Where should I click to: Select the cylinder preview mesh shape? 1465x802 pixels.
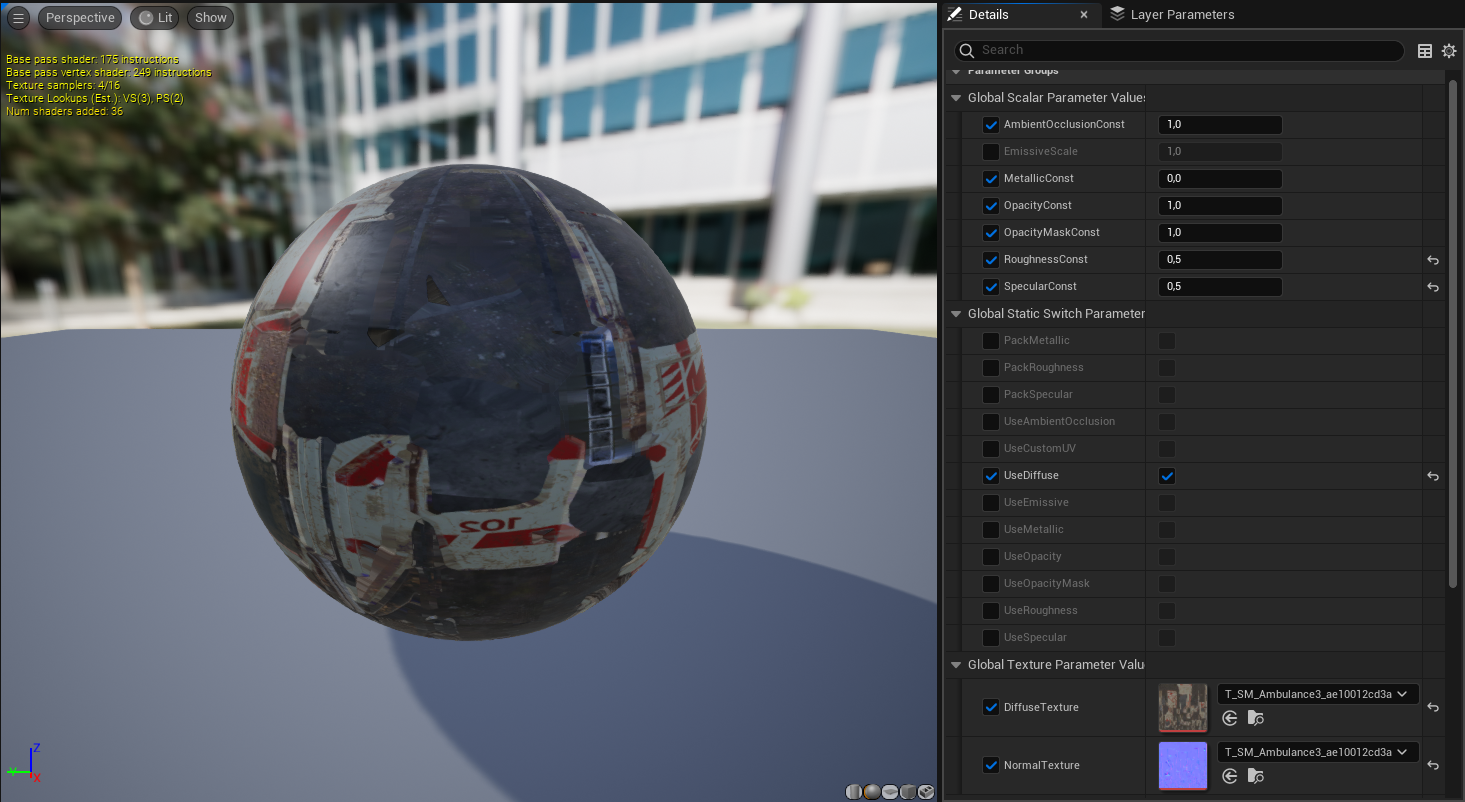click(x=853, y=791)
